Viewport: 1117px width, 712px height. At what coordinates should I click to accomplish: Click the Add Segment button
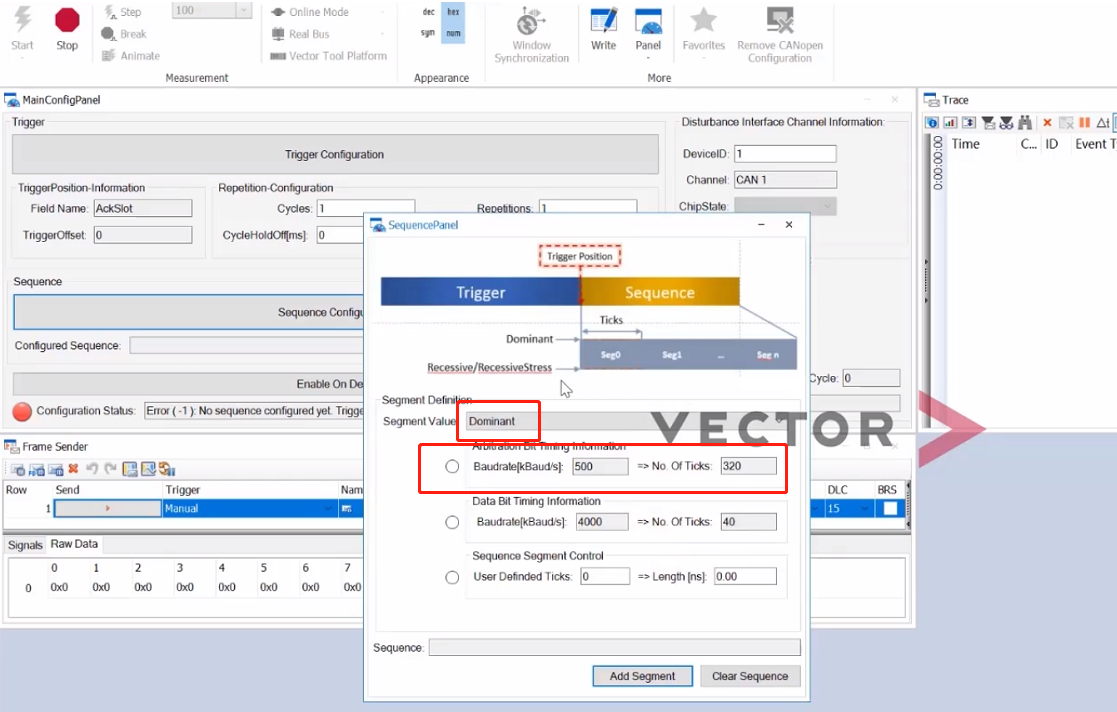[x=643, y=676]
